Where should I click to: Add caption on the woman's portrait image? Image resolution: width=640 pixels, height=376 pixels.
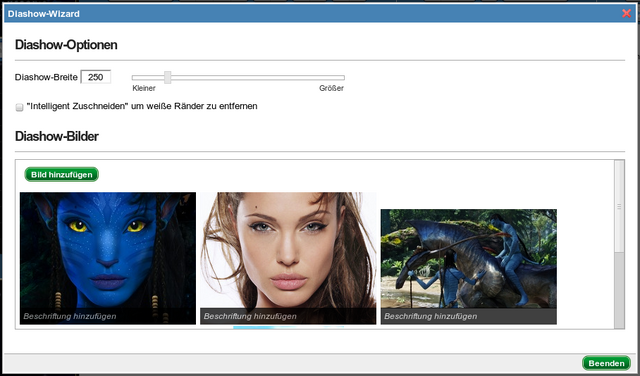point(250,316)
